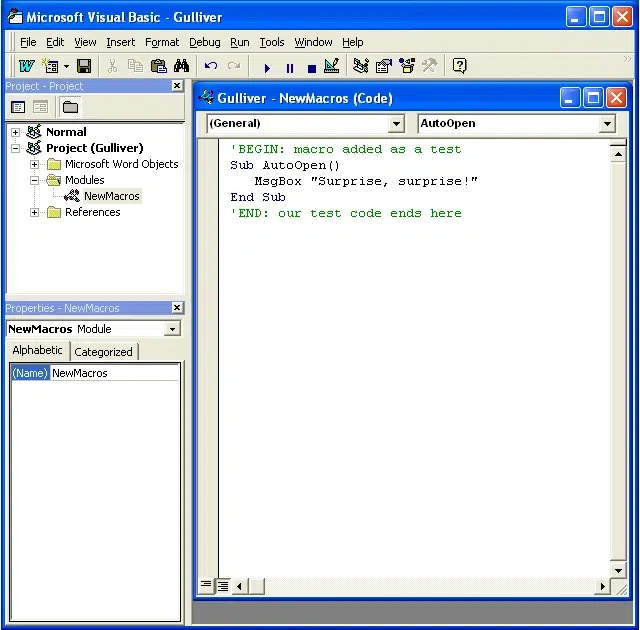The height and width of the screenshot is (630, 640).
Task: Toggle Folders view in Project panel
Action: click(70, 107)
